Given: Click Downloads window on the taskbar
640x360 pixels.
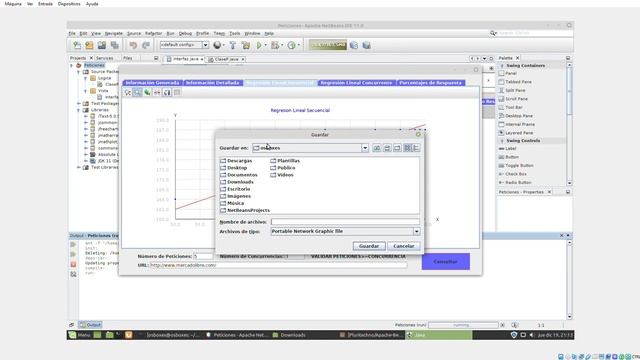Looking at the screenshot, I should click(289, 335).
